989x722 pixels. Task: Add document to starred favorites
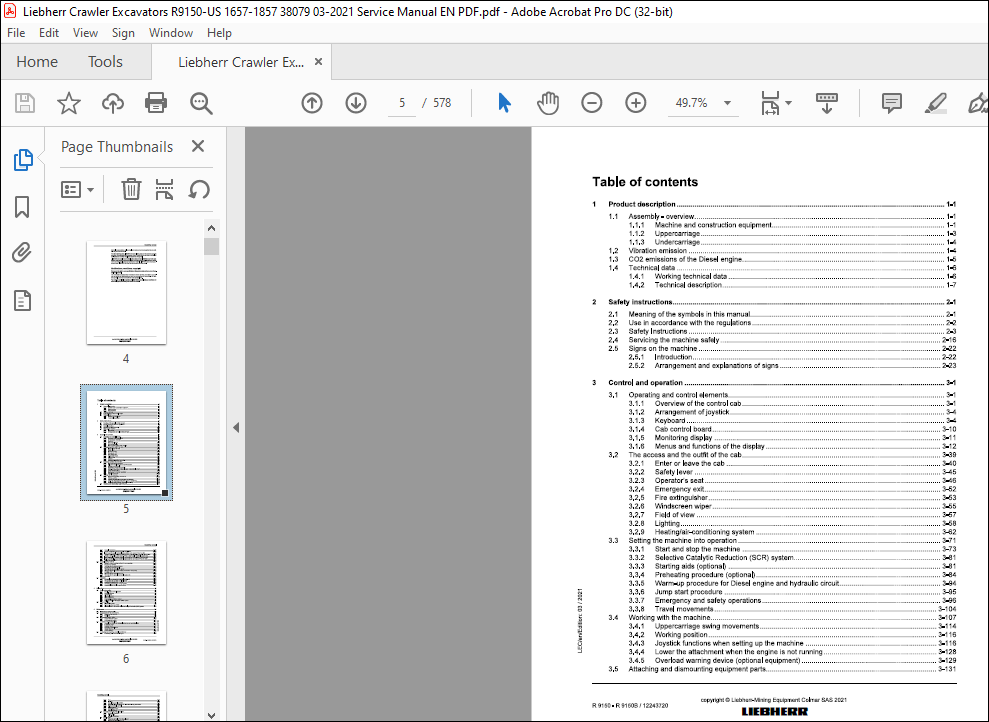[x=69, y=103]
